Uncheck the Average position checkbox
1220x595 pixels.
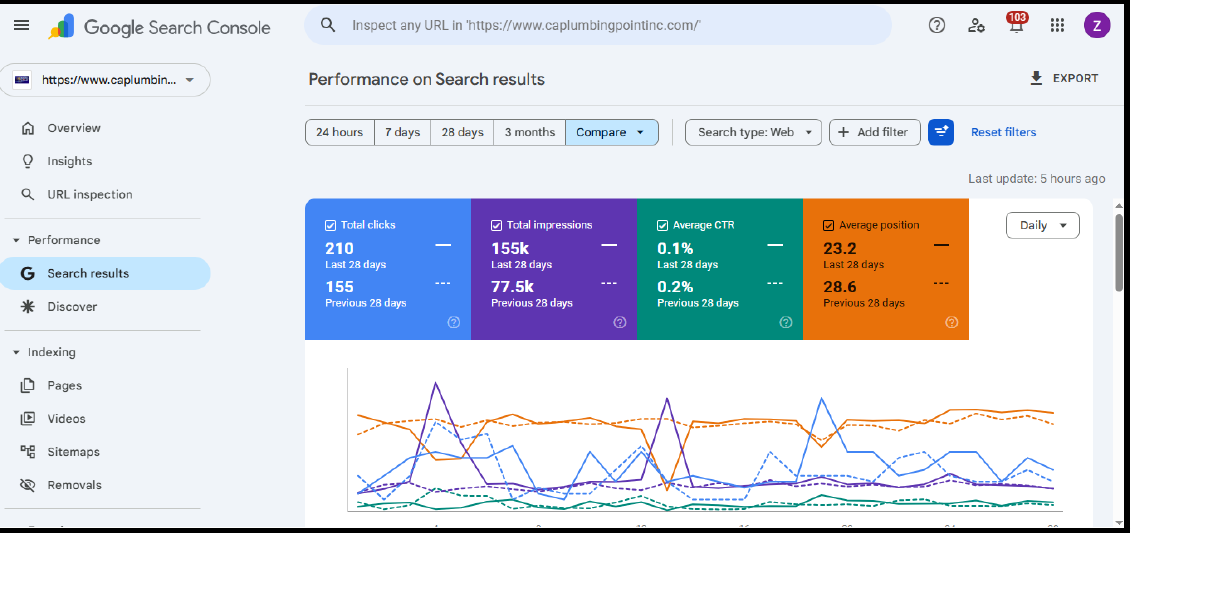coord(829,226)
